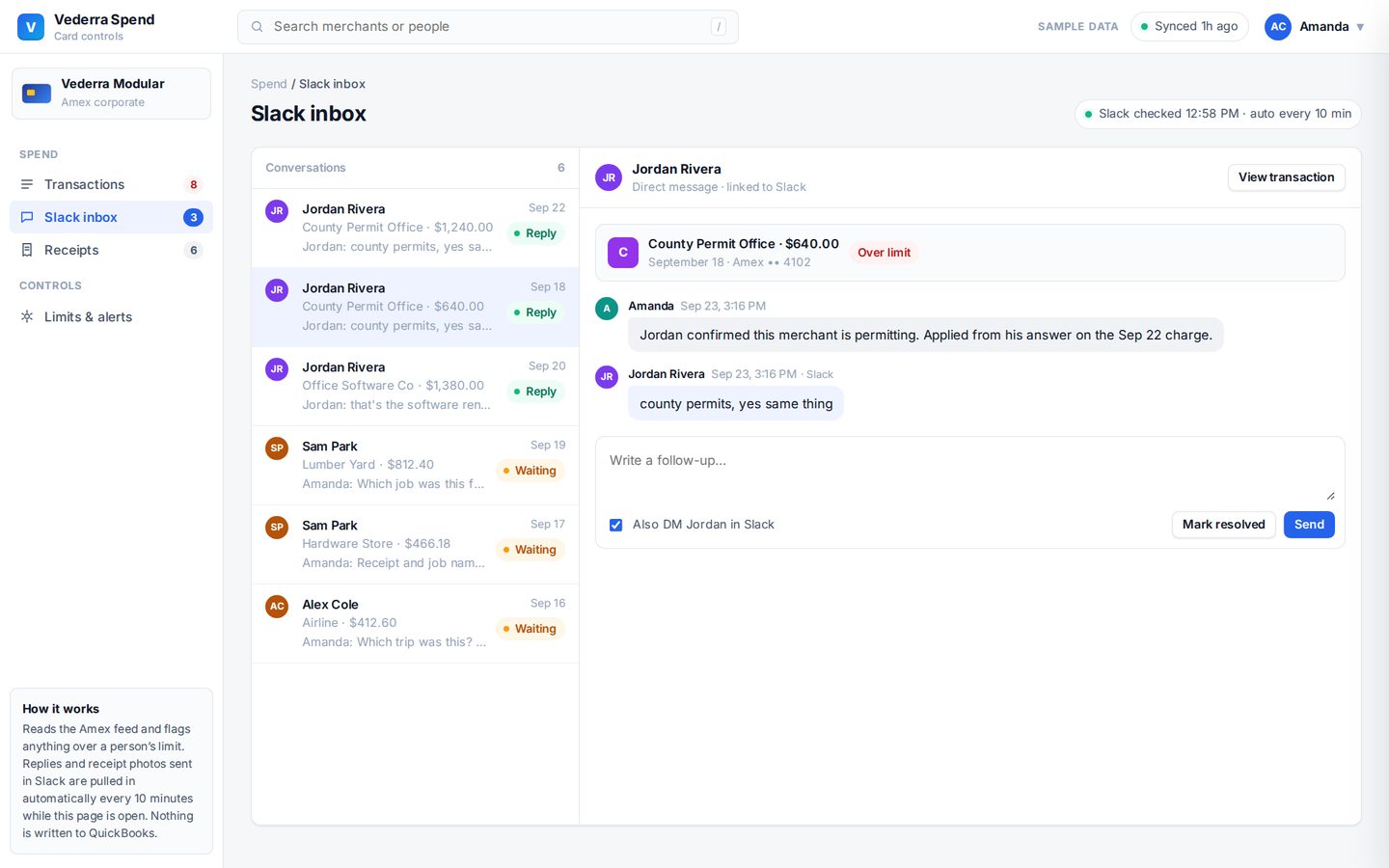The width and height of the screenshot is (1389, 868).
Task: Click the Slack inbox chat icon
Action: pos(27,217)
